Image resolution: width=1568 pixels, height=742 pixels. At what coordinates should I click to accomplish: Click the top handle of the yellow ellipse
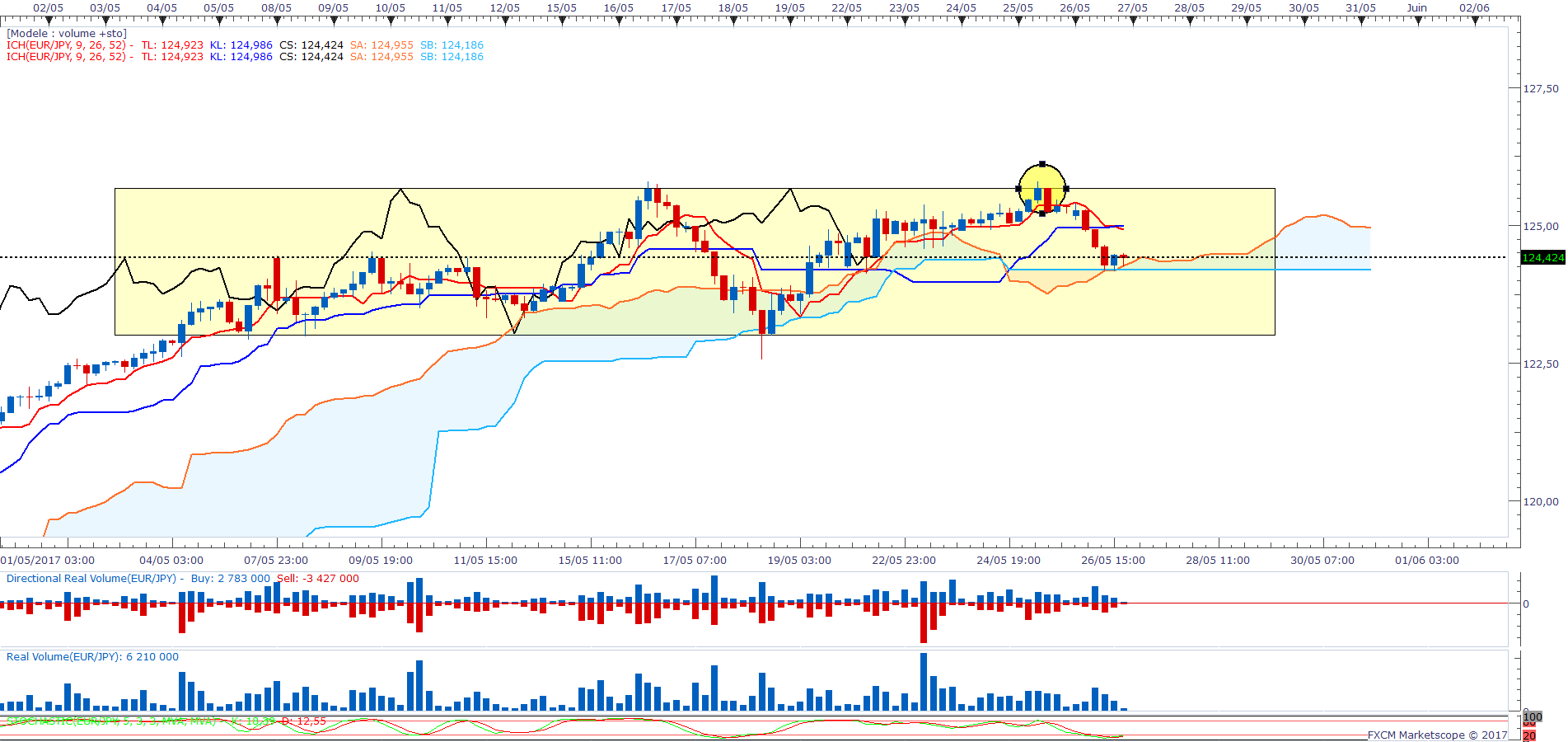[1042, 164]
